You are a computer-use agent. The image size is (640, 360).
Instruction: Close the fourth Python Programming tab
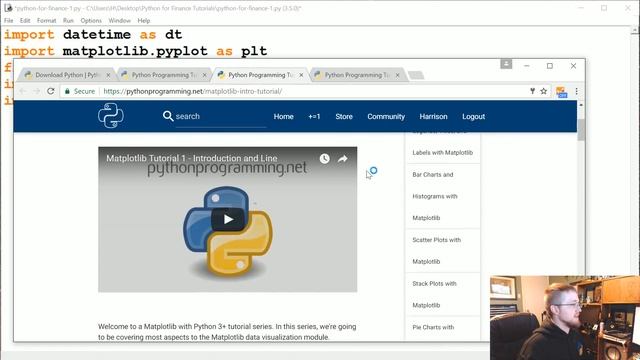[x=398, y=75]
